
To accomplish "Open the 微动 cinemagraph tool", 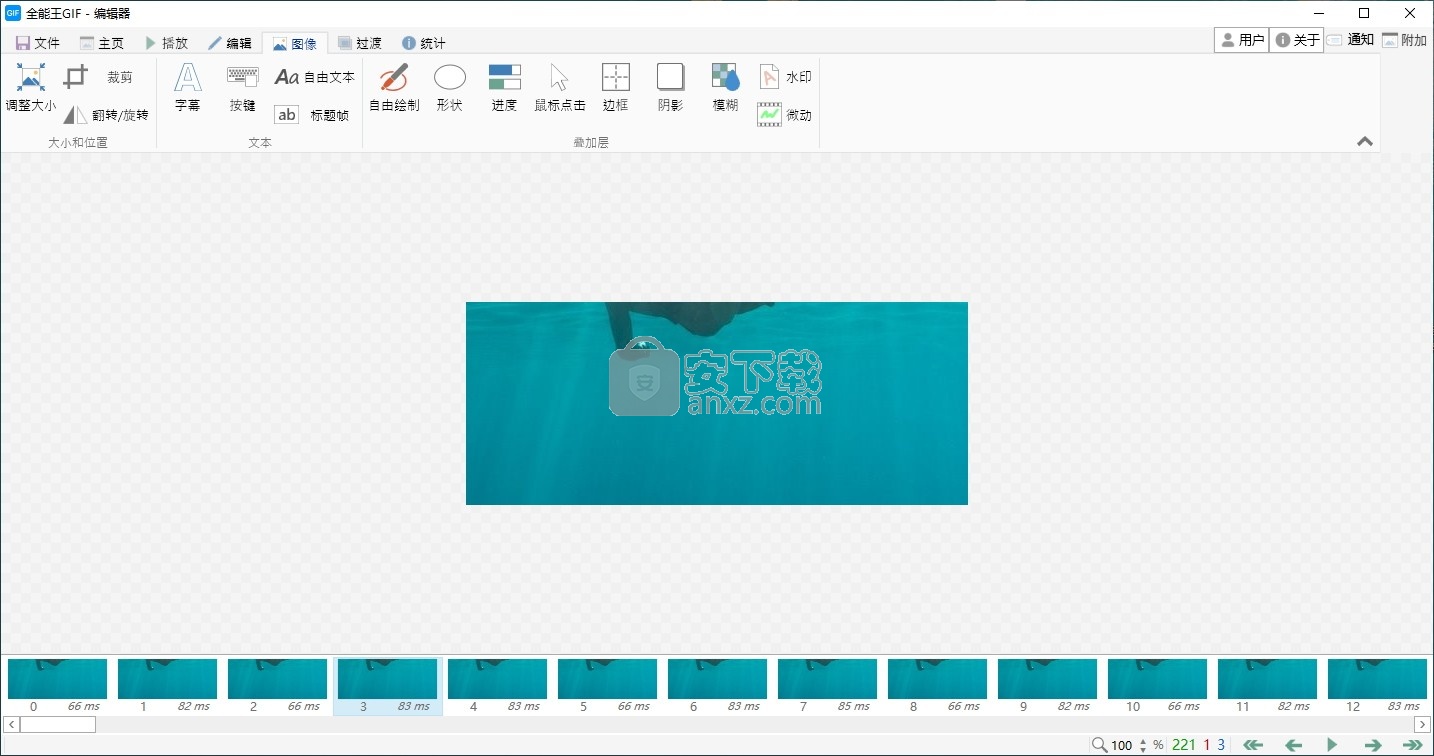I will tap(785, 115).
